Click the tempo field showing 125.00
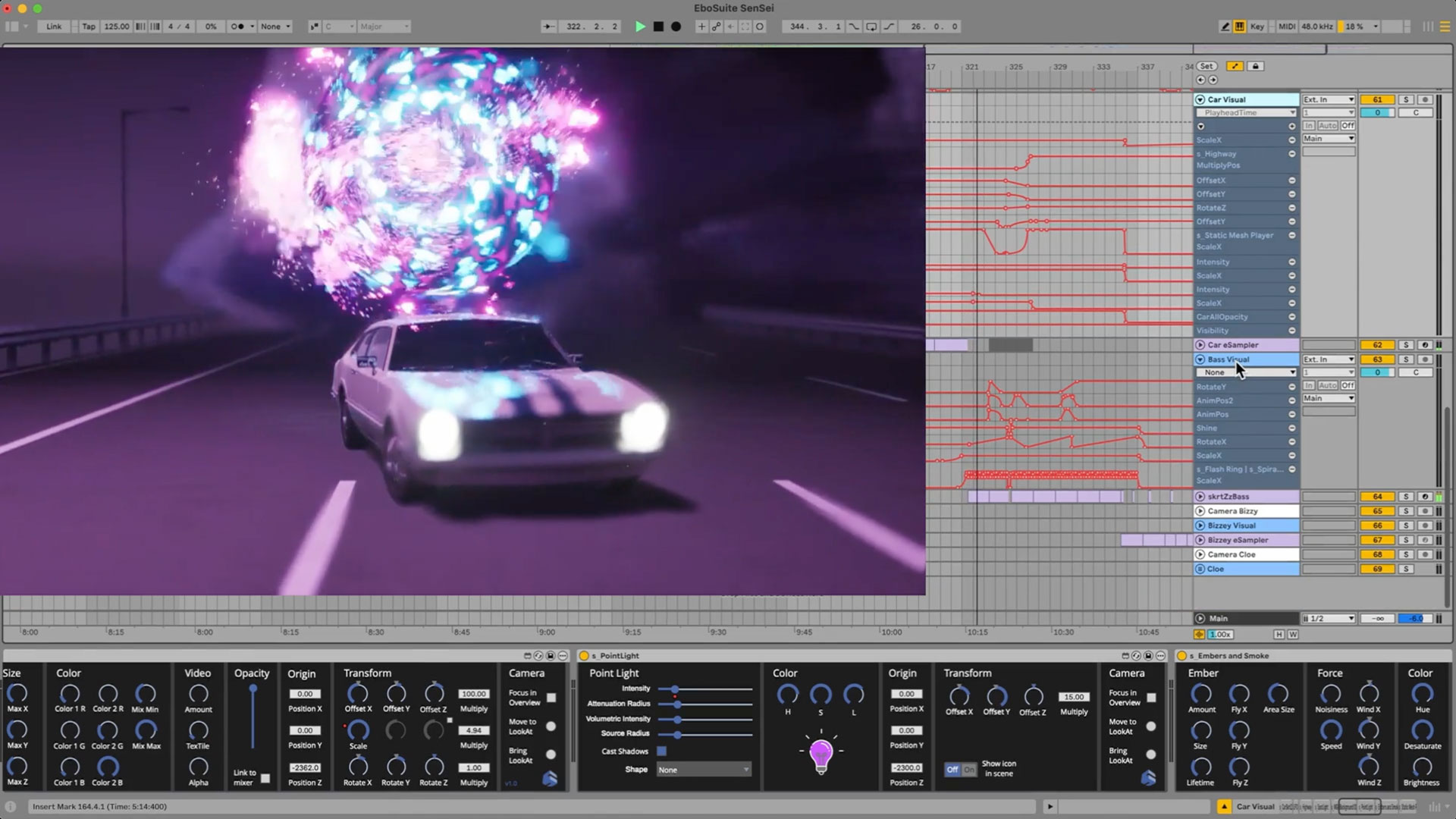Image resolution: width=1456 pixels, height=819 pixels. [x=116, y=27]
